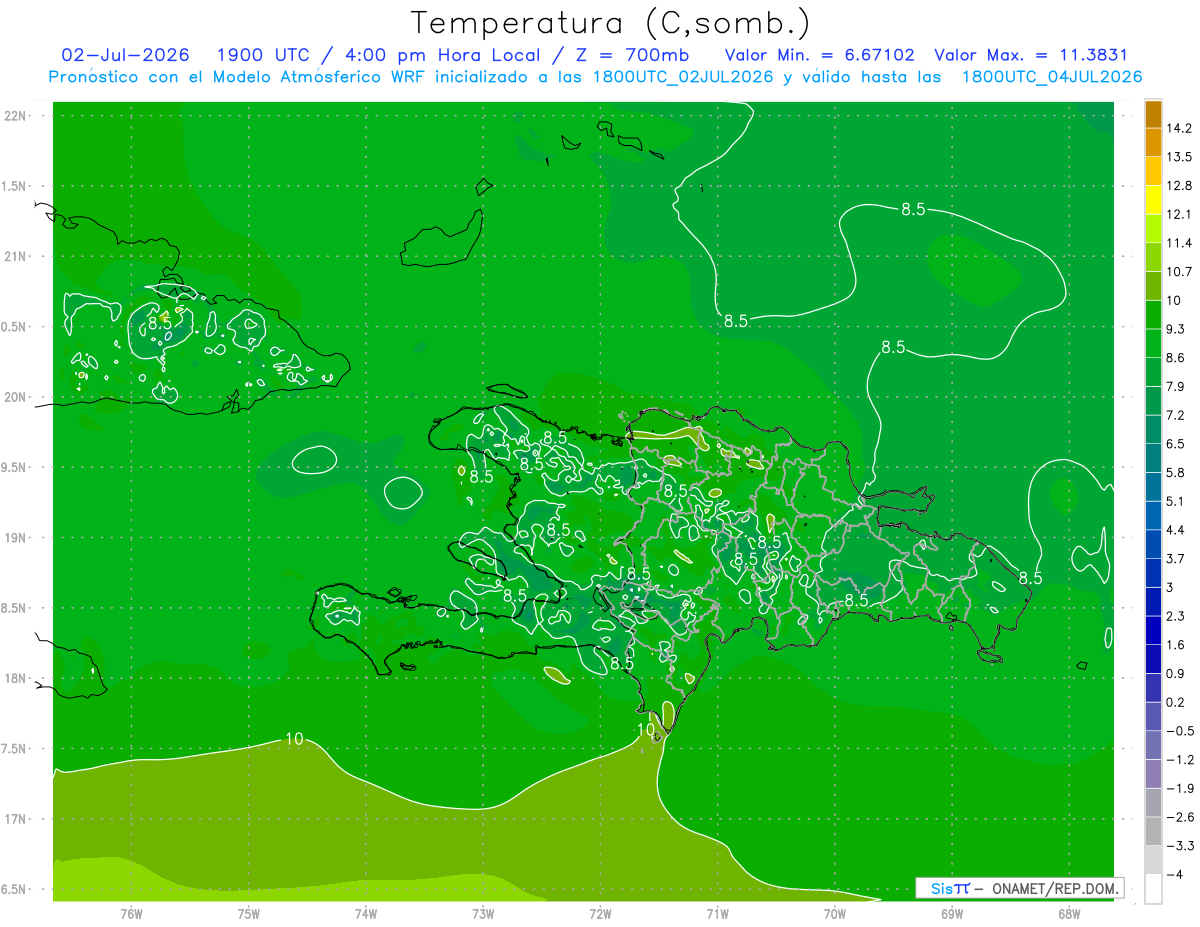This screenshot has height=927, width=1200.
Task: Click the "19N" latitude axis label
Action: tap(15, 538)
